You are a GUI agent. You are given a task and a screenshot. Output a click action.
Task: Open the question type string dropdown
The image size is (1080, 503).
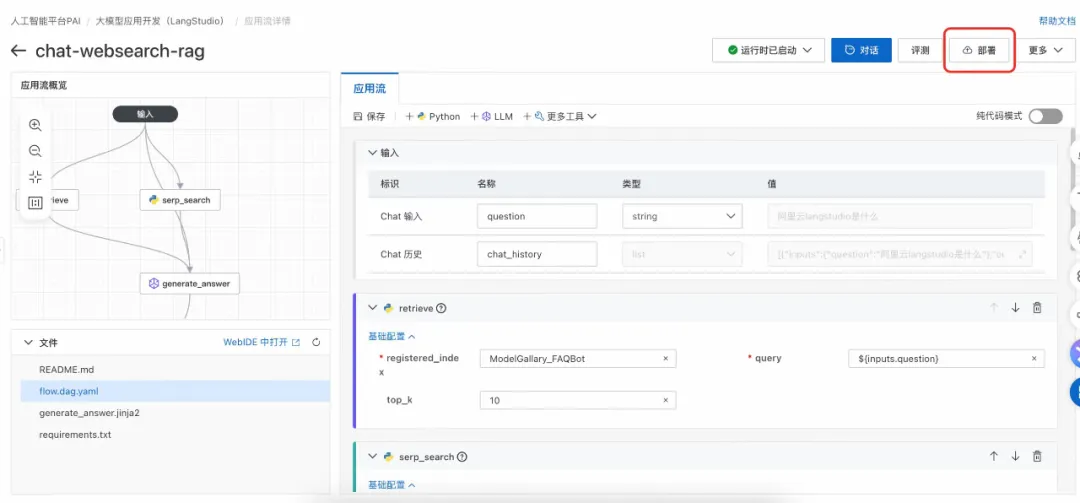(x=683, y=216)
